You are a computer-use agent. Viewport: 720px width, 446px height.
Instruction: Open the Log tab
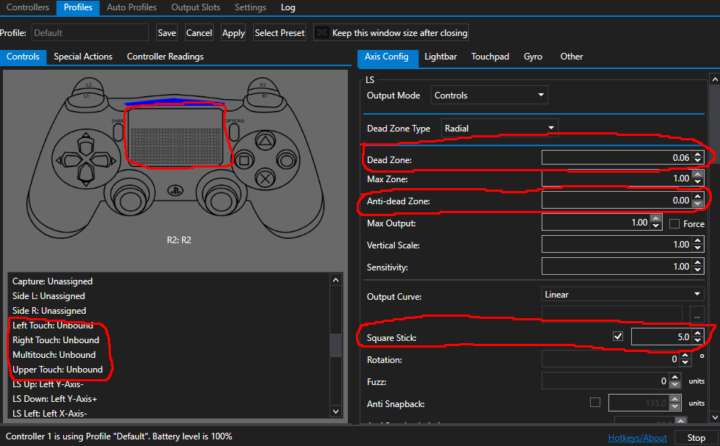pos(288,7)
